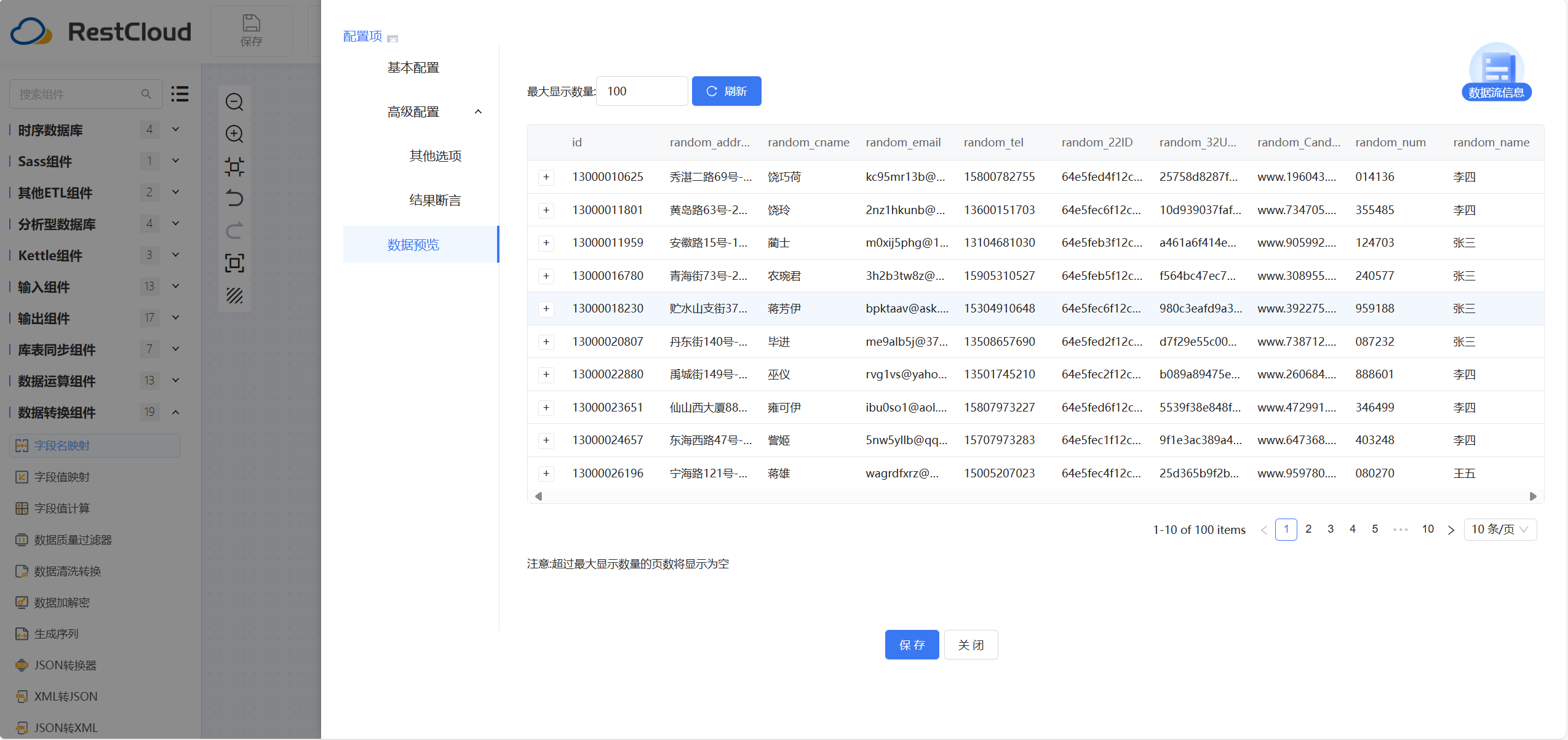
Task: Click the cell 蒋芳伊
Action: pos(784,308)
